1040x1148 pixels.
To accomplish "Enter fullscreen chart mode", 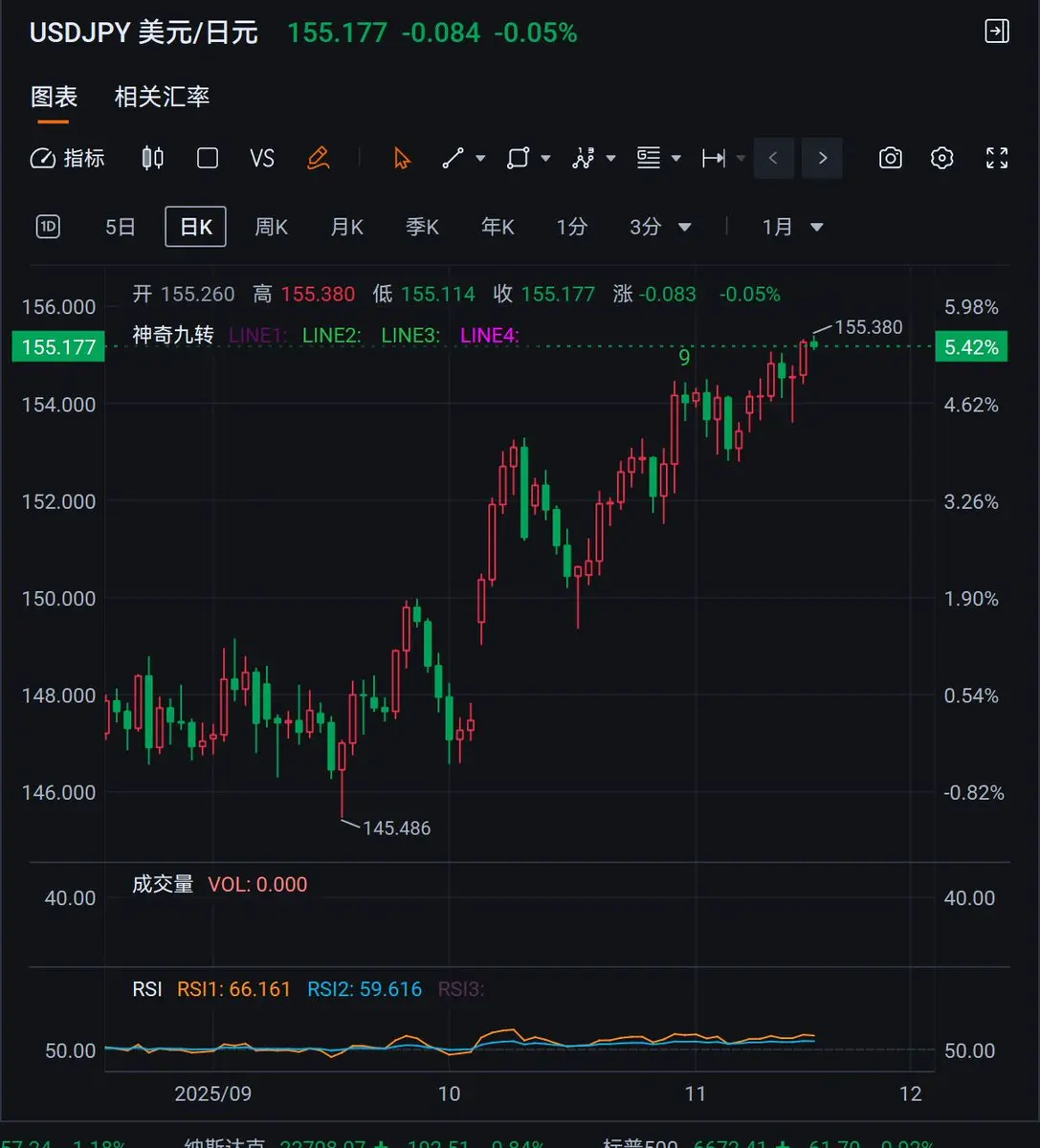I will 997,158.
